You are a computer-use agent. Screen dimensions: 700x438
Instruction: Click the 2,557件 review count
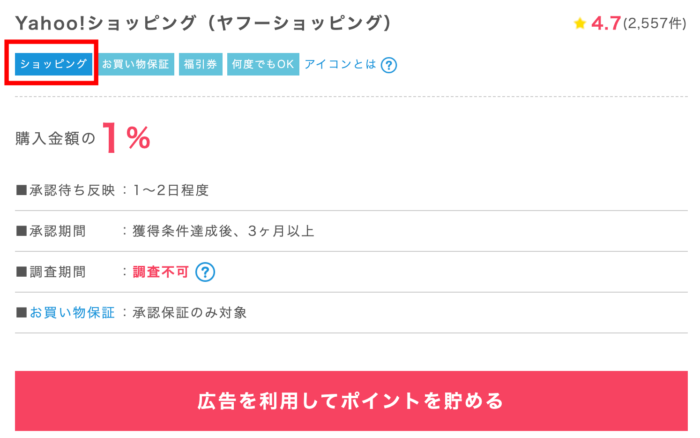[x=656, y=23]
